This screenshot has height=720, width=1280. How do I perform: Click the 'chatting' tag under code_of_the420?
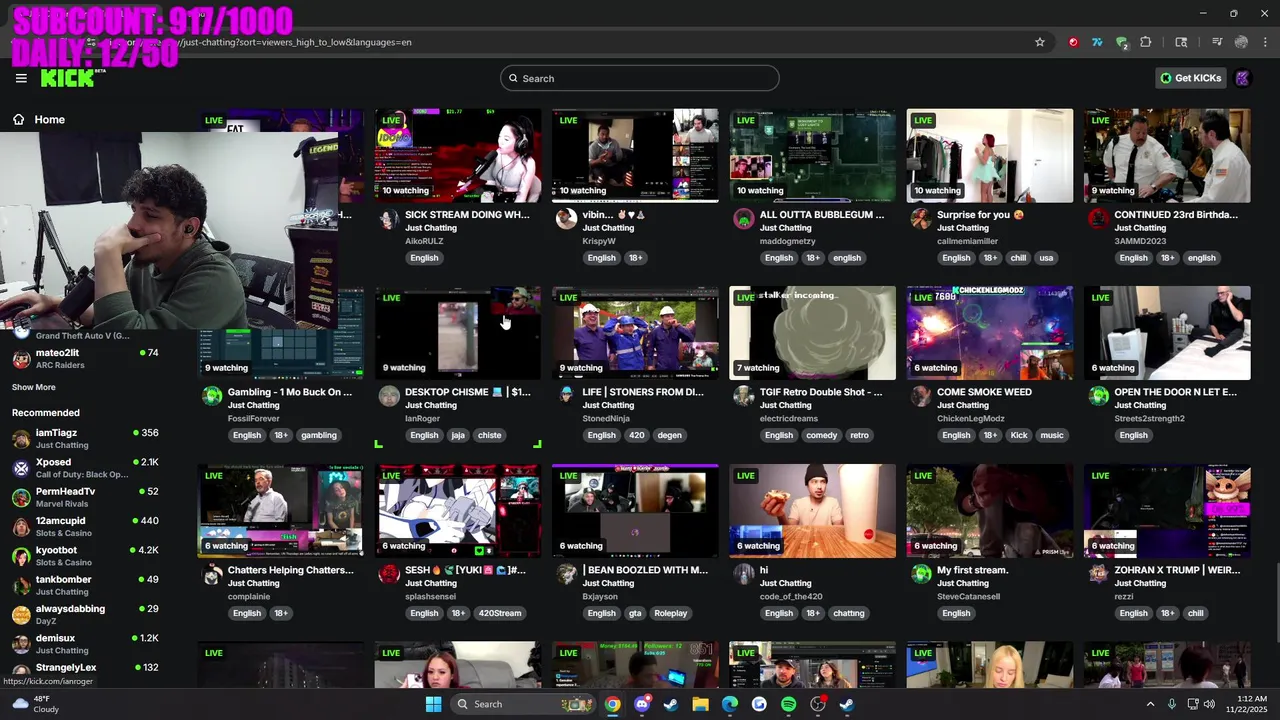click(x=848, y=613)
